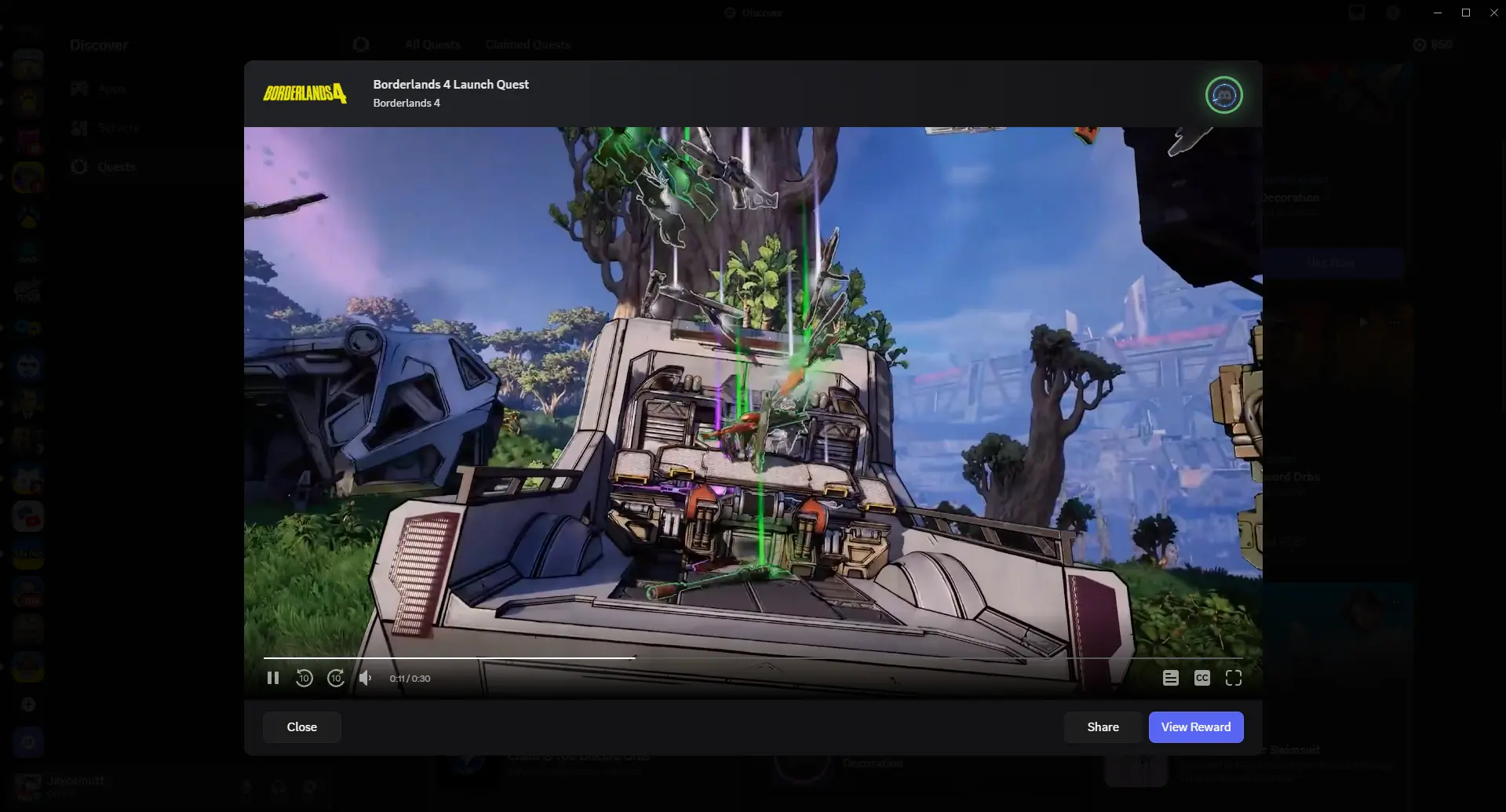Image resolution: width=1506 pixels, height=812 pixels.
Task: Click the 650 Orbs balance indicator
Action: 1433,45
